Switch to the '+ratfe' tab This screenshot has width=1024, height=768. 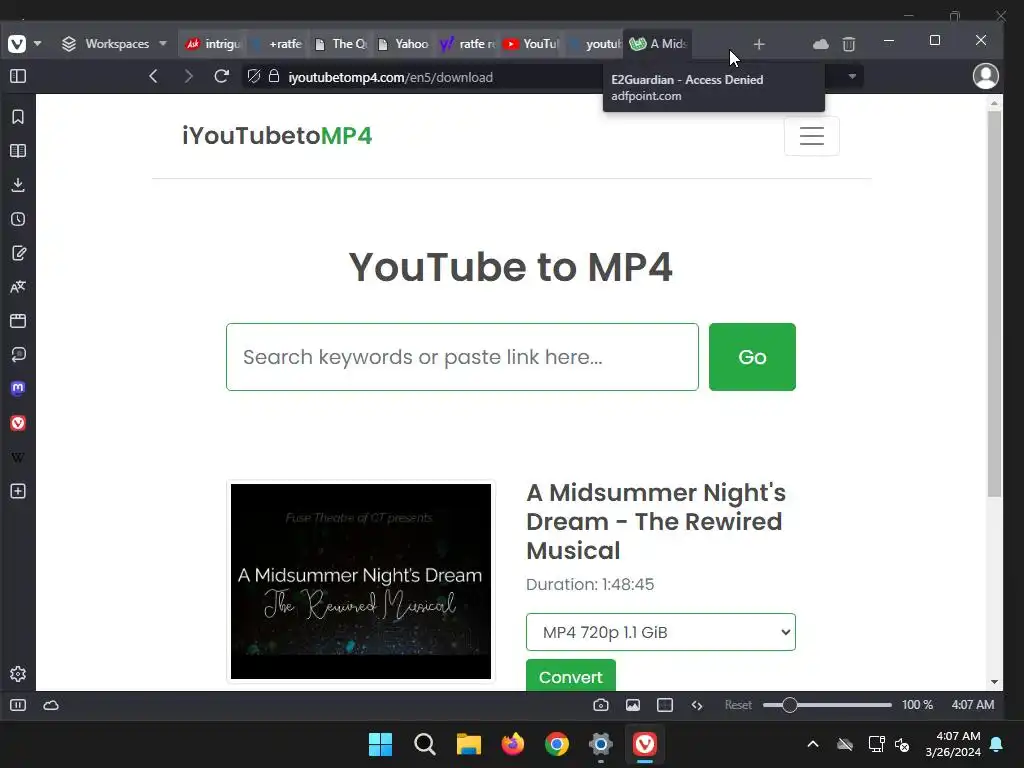(279, 44)
